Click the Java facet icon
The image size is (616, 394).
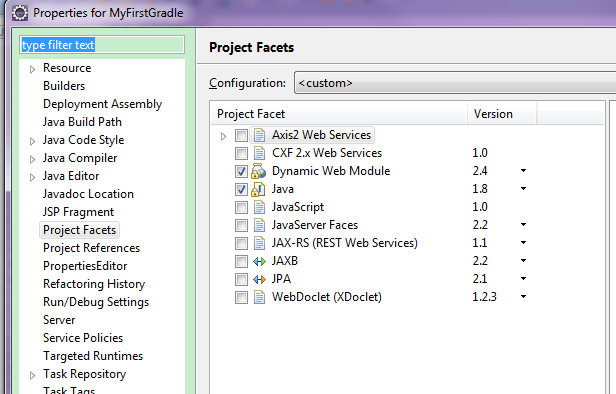pyautogui.click(x=258, y=189)
